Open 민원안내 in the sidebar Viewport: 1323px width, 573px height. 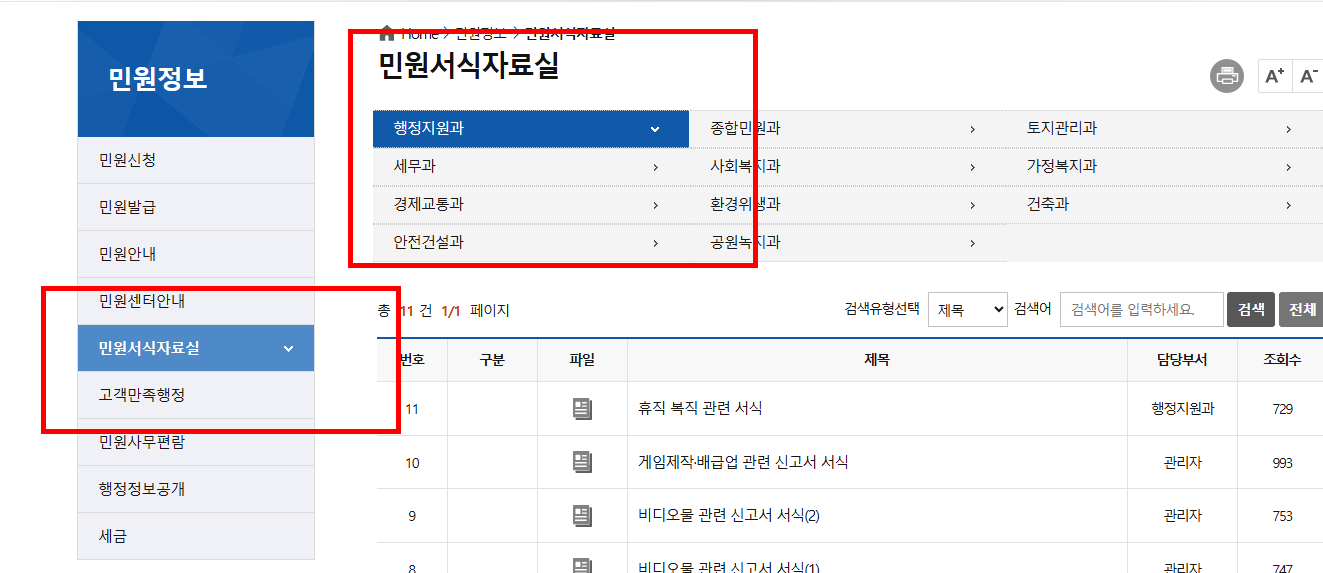pyautogui.click(x=196, y=254)
